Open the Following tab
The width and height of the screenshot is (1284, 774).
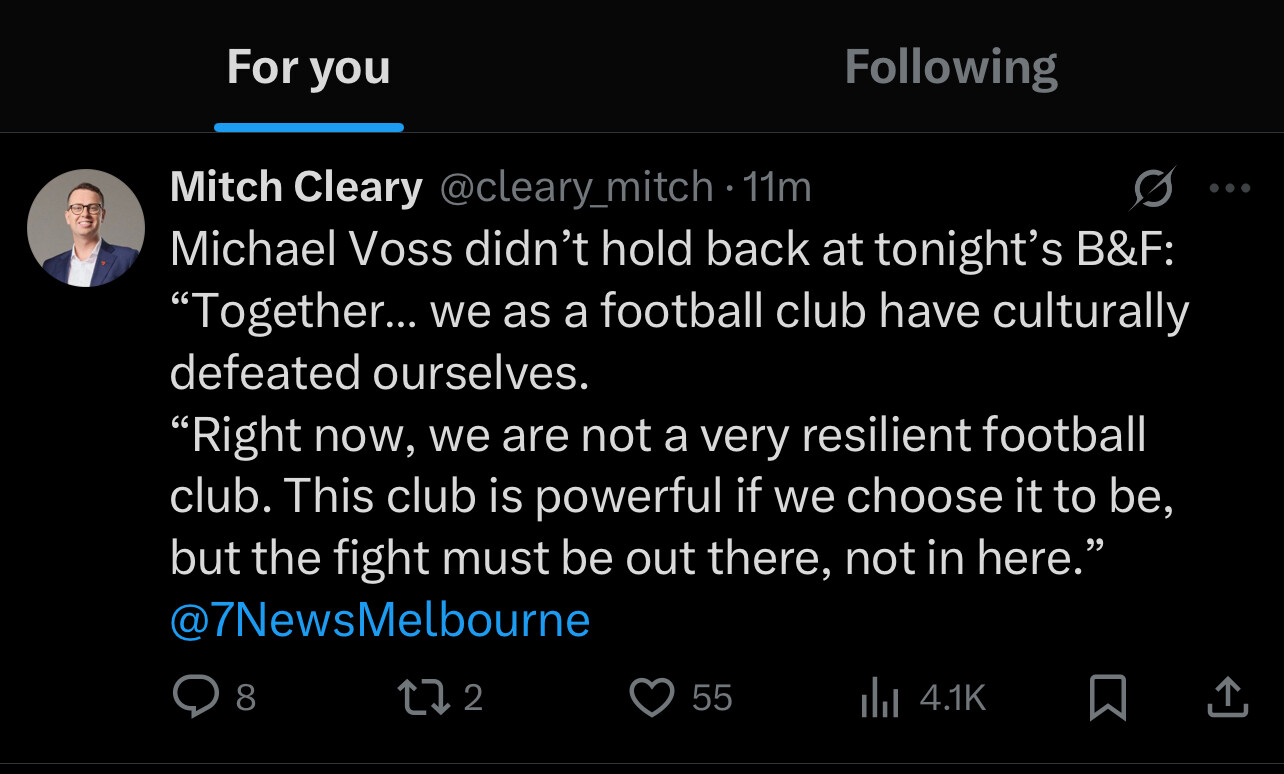point(950,68)
